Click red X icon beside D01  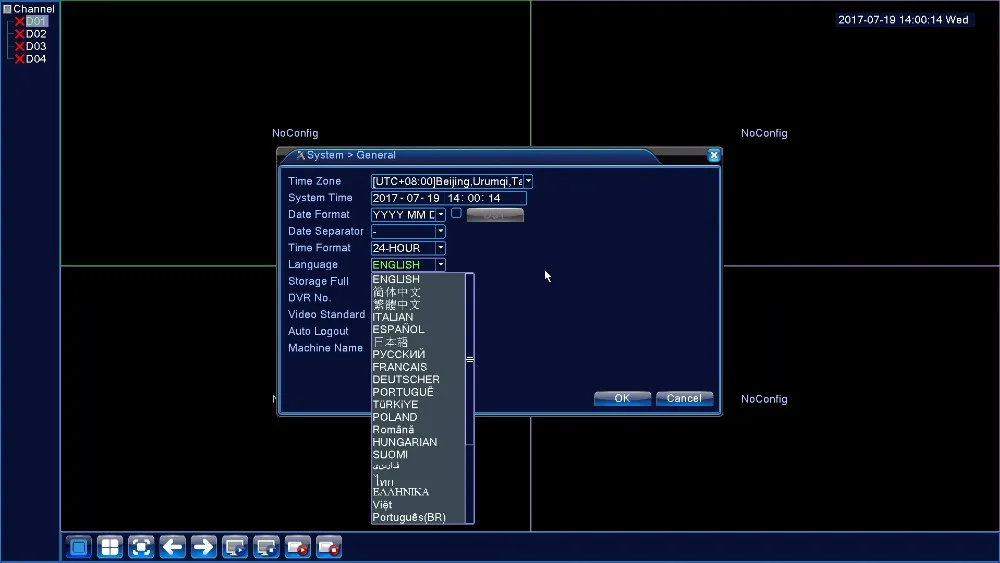[x=20, y=22]
